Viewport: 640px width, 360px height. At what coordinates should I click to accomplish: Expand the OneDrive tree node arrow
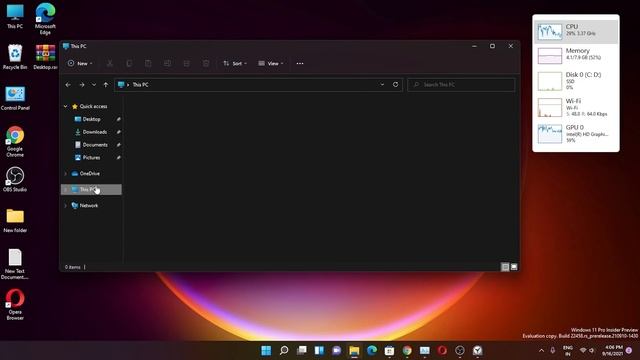65,173
